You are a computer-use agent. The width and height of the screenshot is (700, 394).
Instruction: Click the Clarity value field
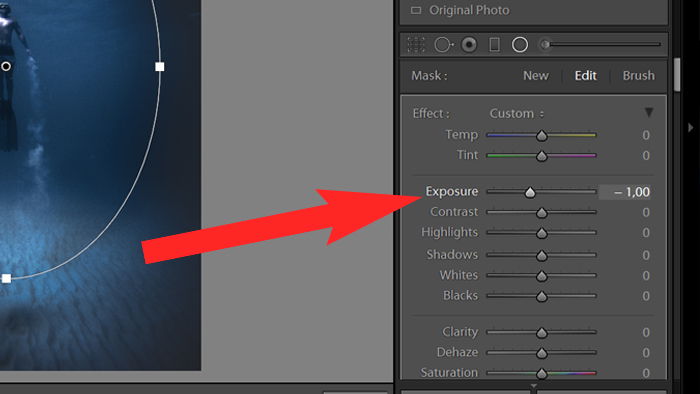[646, 332]
